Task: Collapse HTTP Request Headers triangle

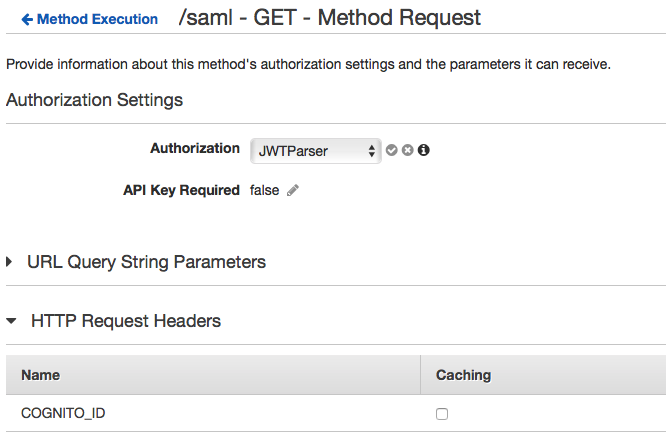Action: [x=11, y=322]
